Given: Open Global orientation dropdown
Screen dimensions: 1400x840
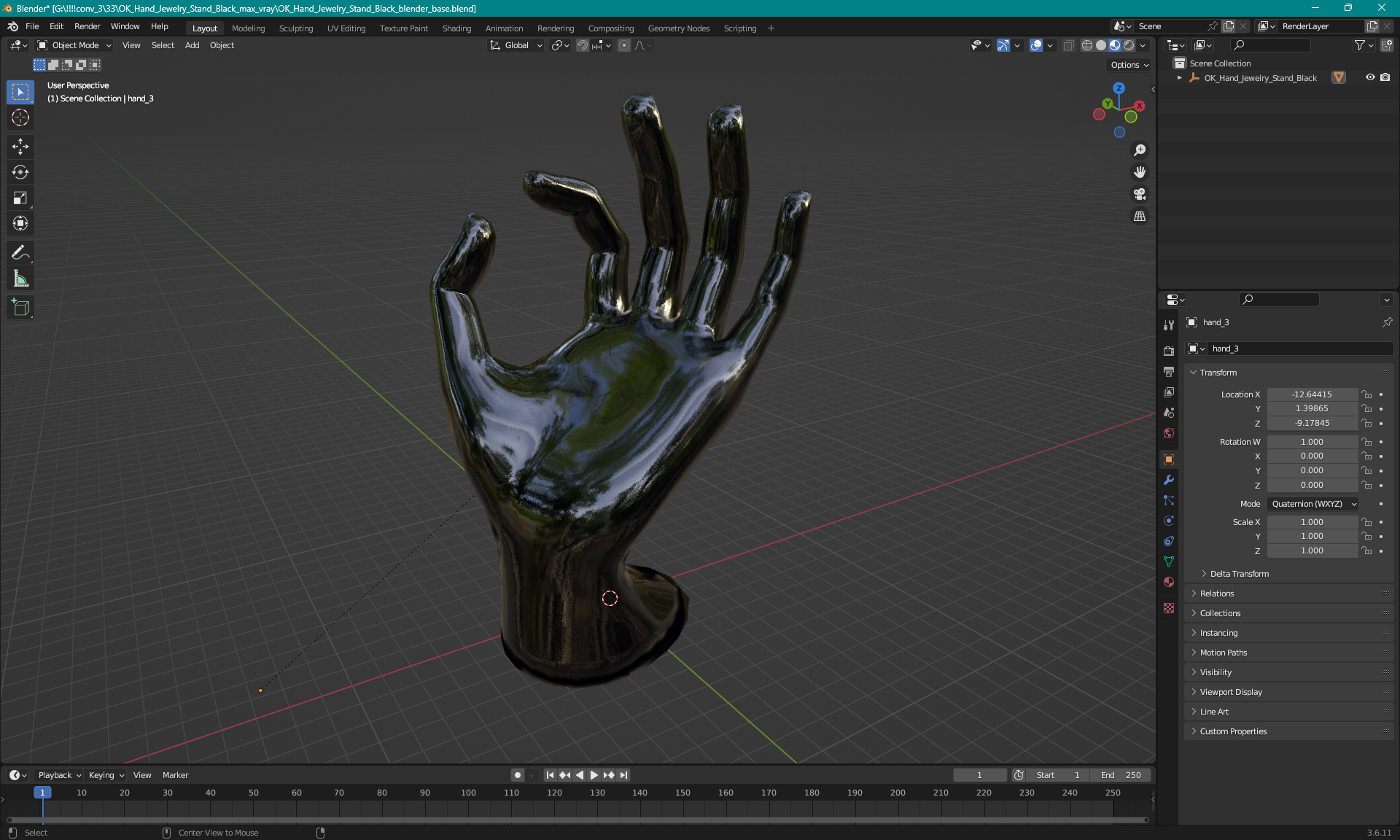Looking at the screenshot, I should coord(516,45).
